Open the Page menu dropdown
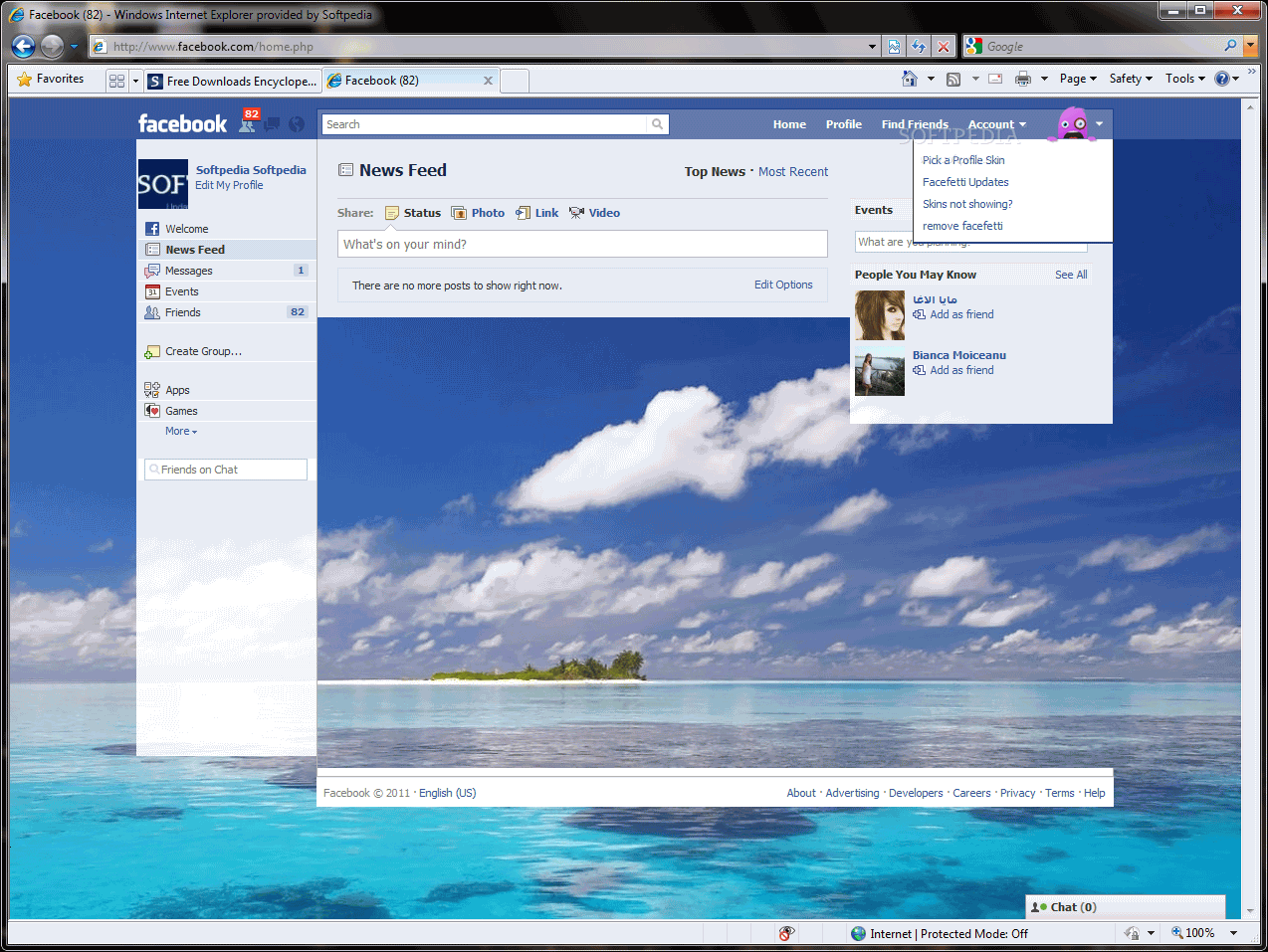 pos(1078,79)
